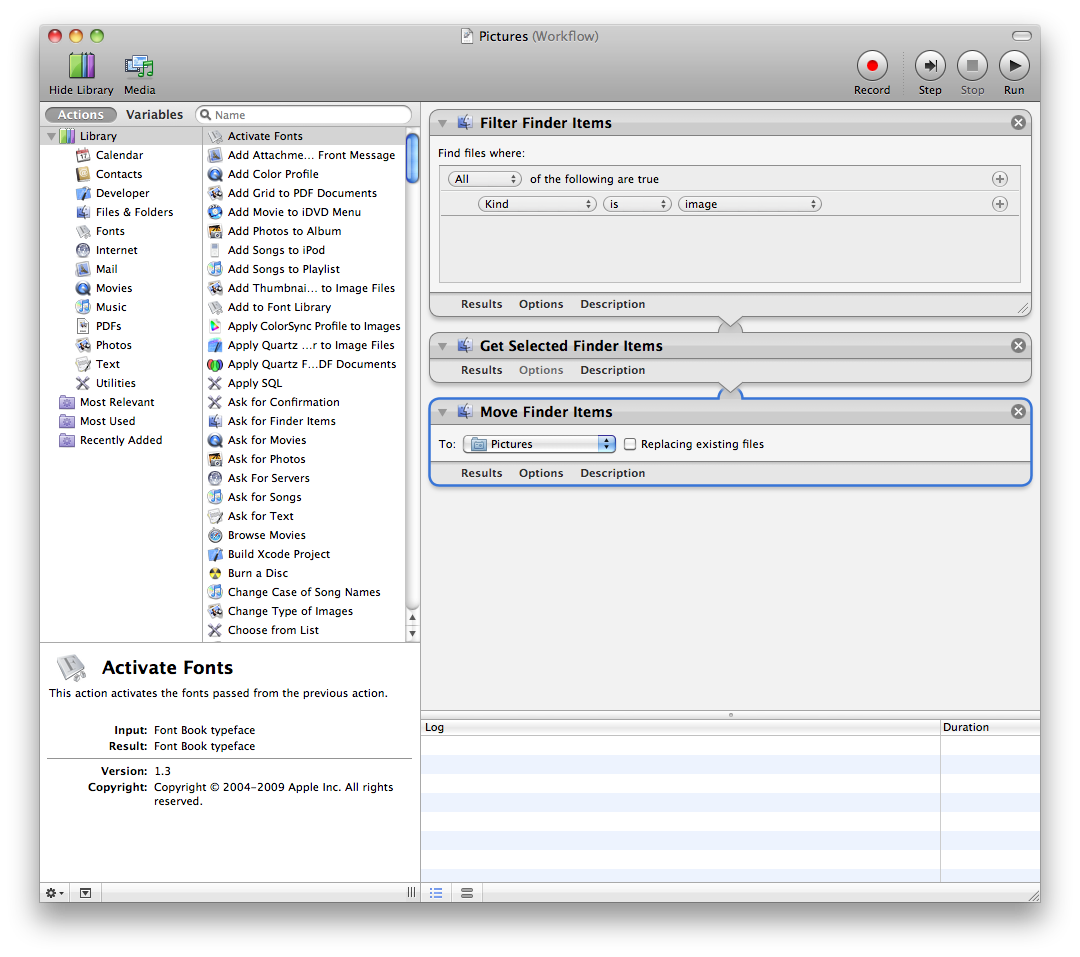Select the Actions toggle button
The image size is (1080, 957).
click(80, 115)
